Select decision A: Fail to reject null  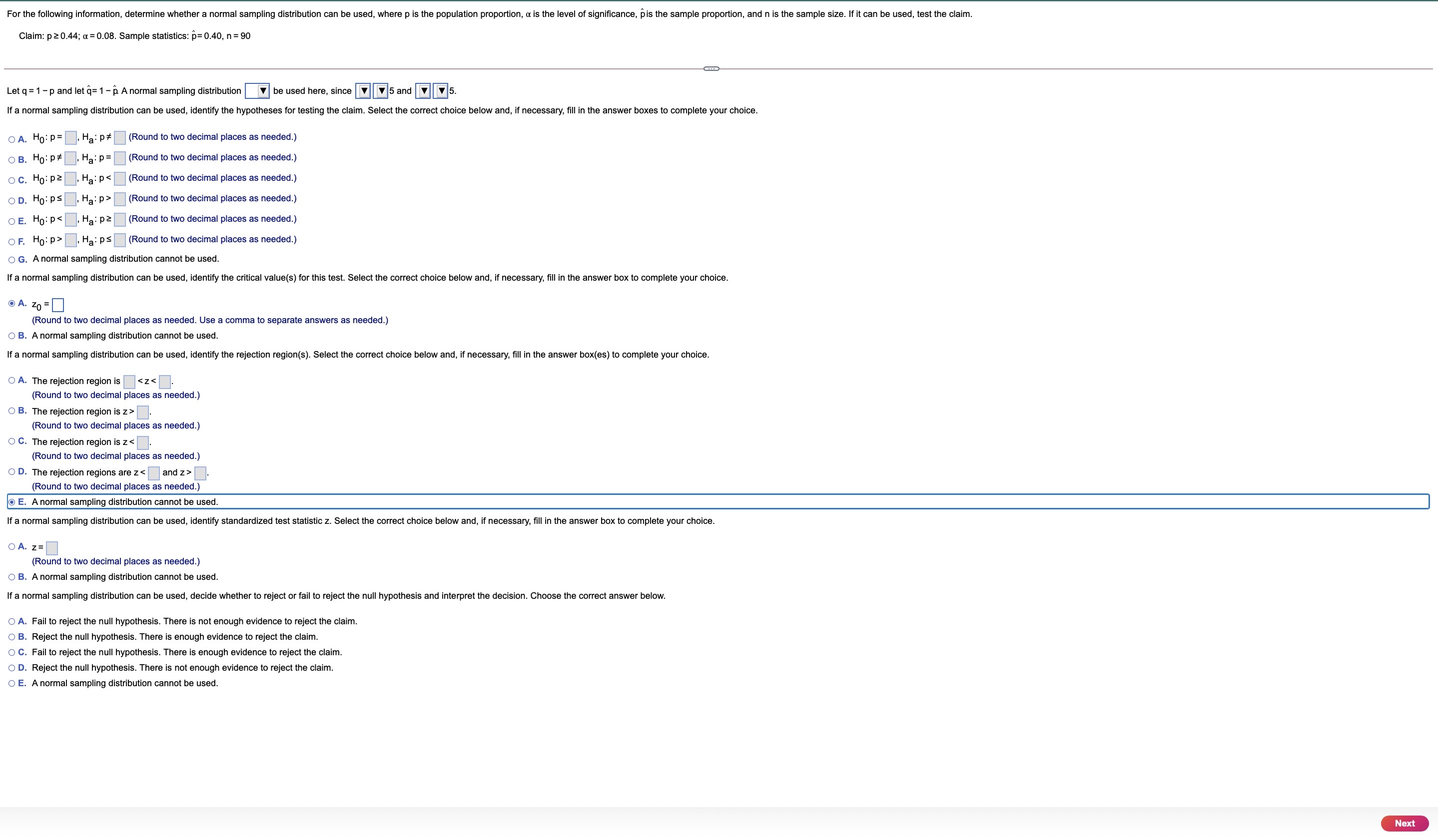click(x=12, y=622)
